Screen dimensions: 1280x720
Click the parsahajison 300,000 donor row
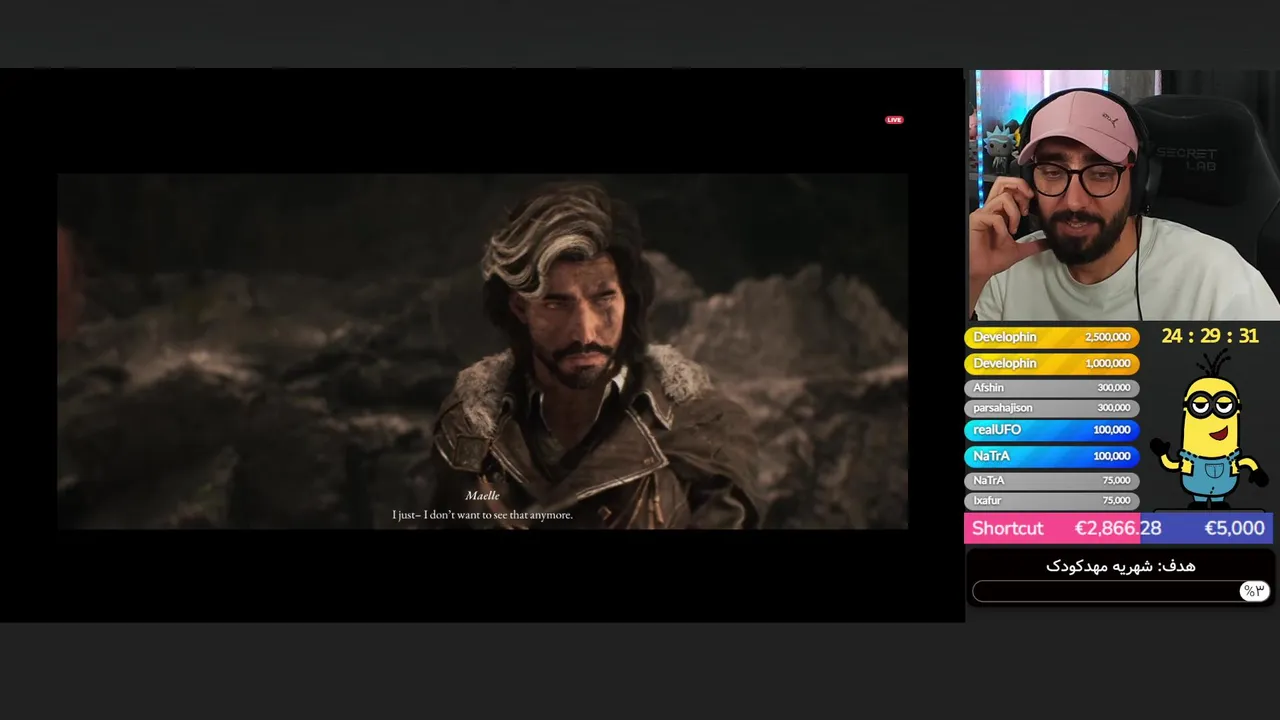(x=1051, y=408)
